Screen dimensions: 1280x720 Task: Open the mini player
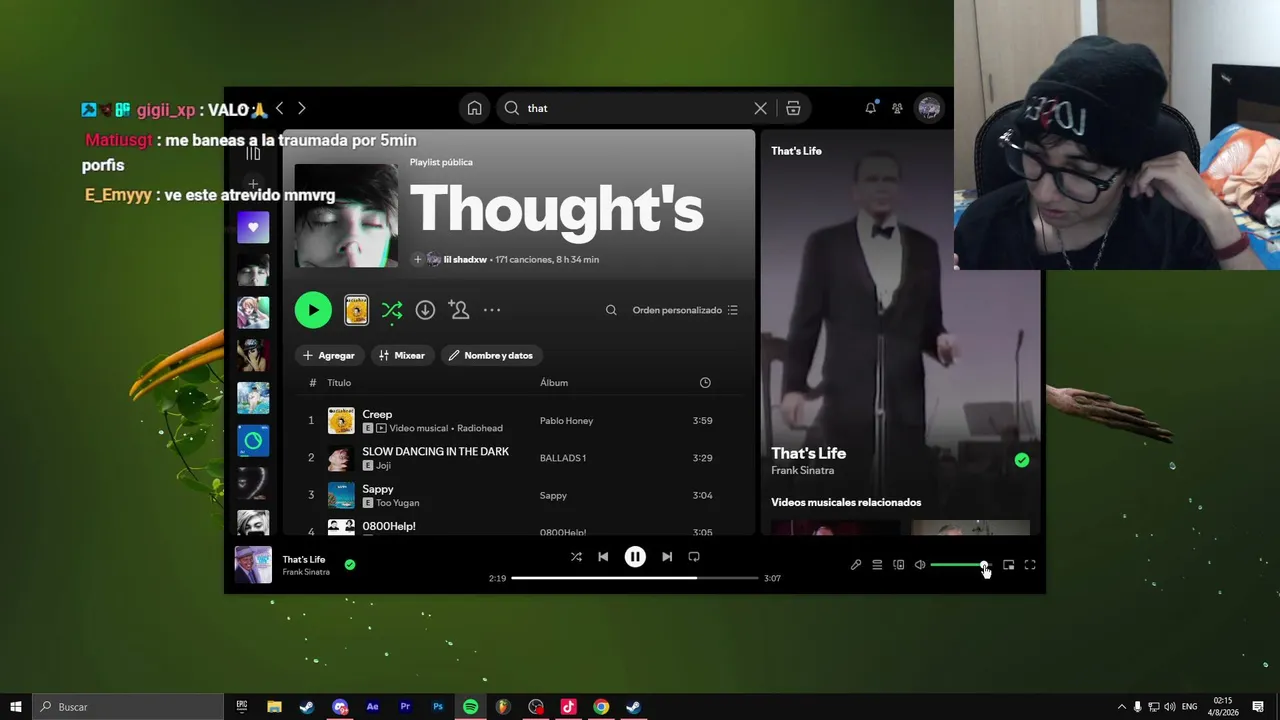point(1008,565)
